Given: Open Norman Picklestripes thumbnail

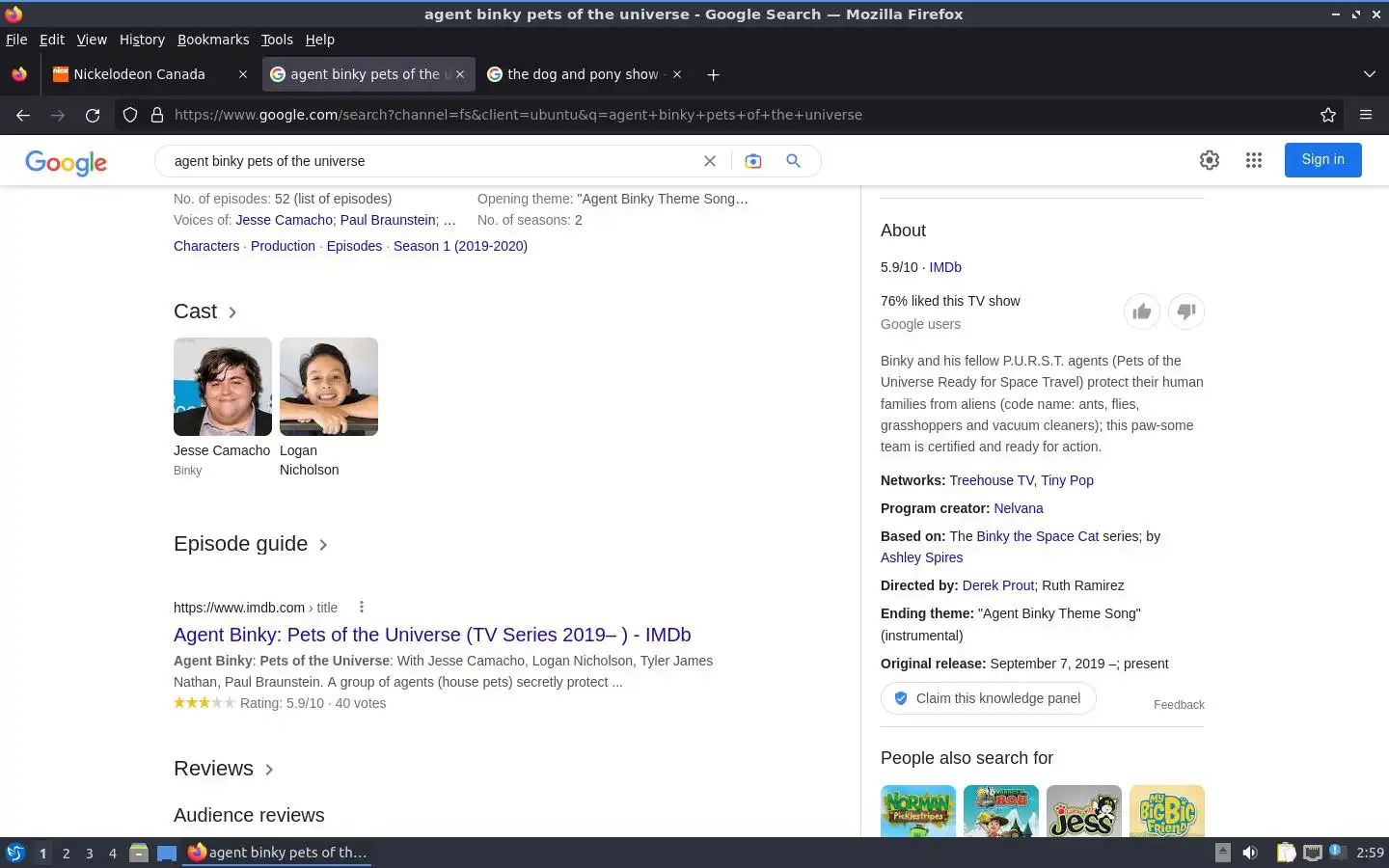Looking at the screenshot, I should (x=918, y=811).
